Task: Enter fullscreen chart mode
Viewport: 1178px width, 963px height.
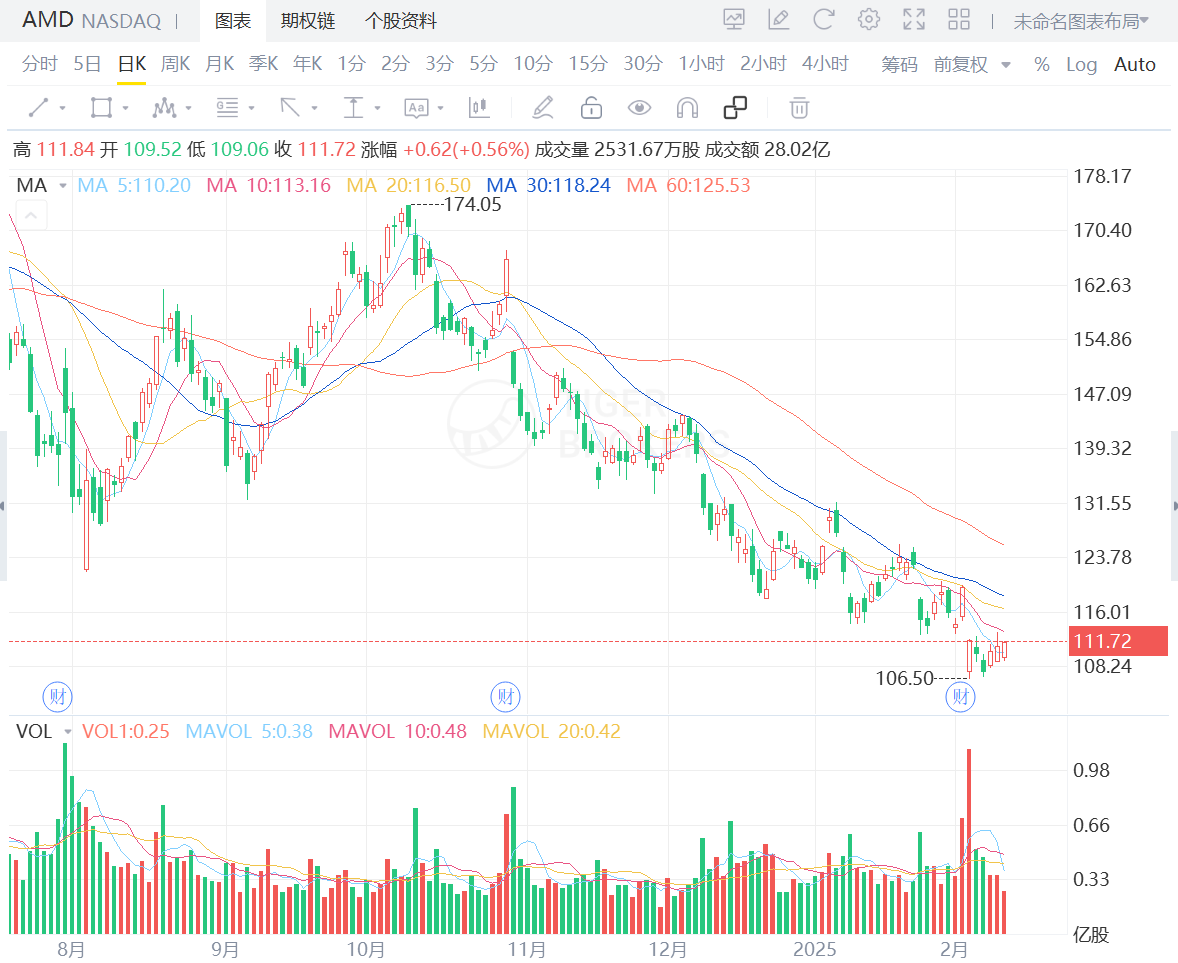Action: point(914,20)
